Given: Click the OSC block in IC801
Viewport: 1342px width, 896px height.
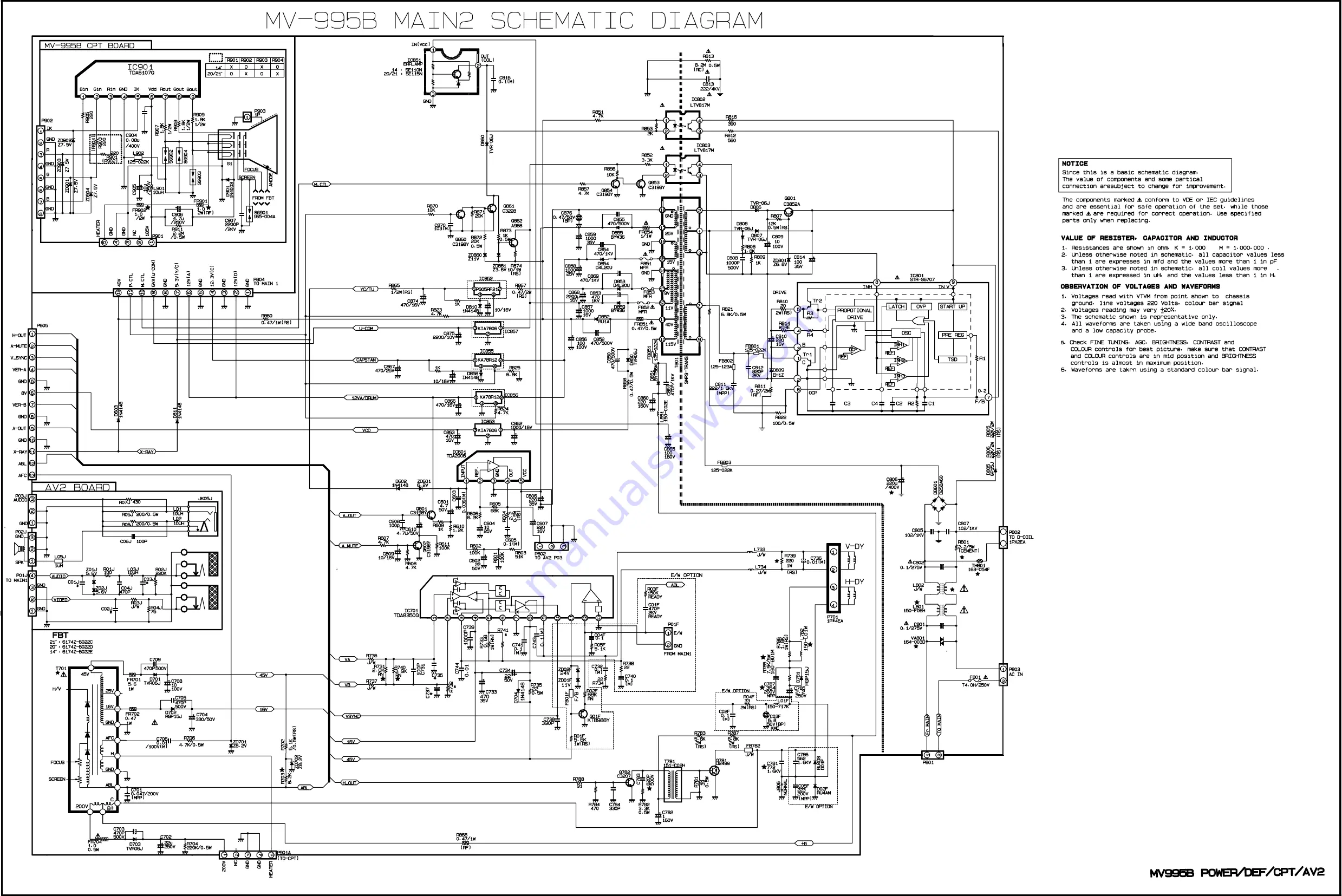Looking at the screenshot, I should coord(907,333).
